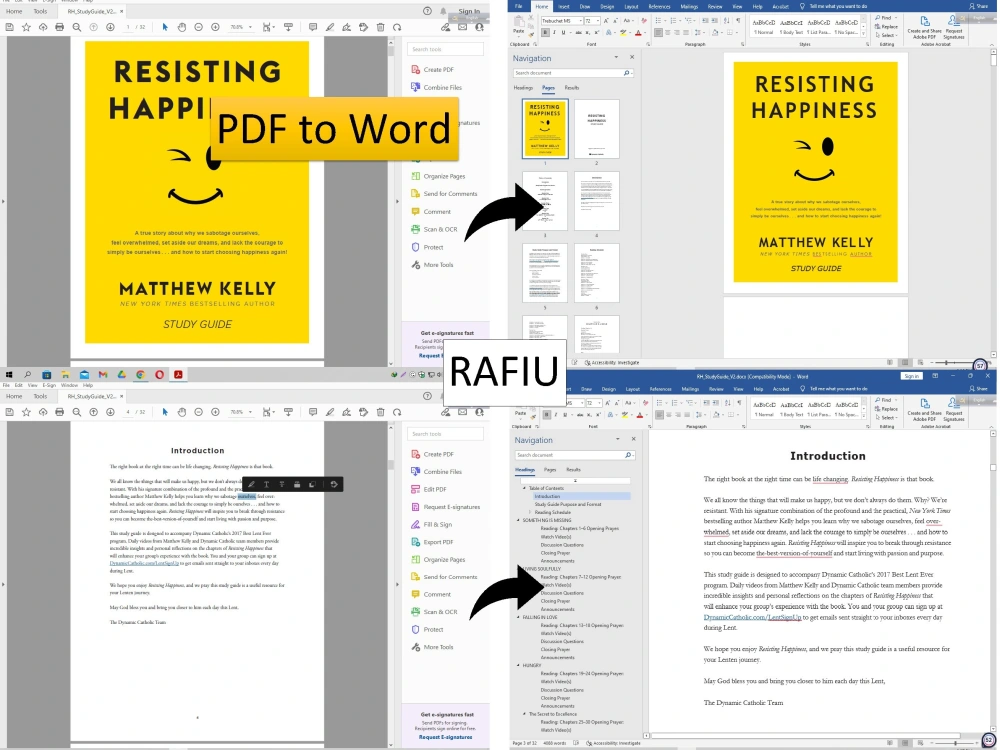Open the Create PDF tool in top Acrobat panel

click(x=433, y=70)
